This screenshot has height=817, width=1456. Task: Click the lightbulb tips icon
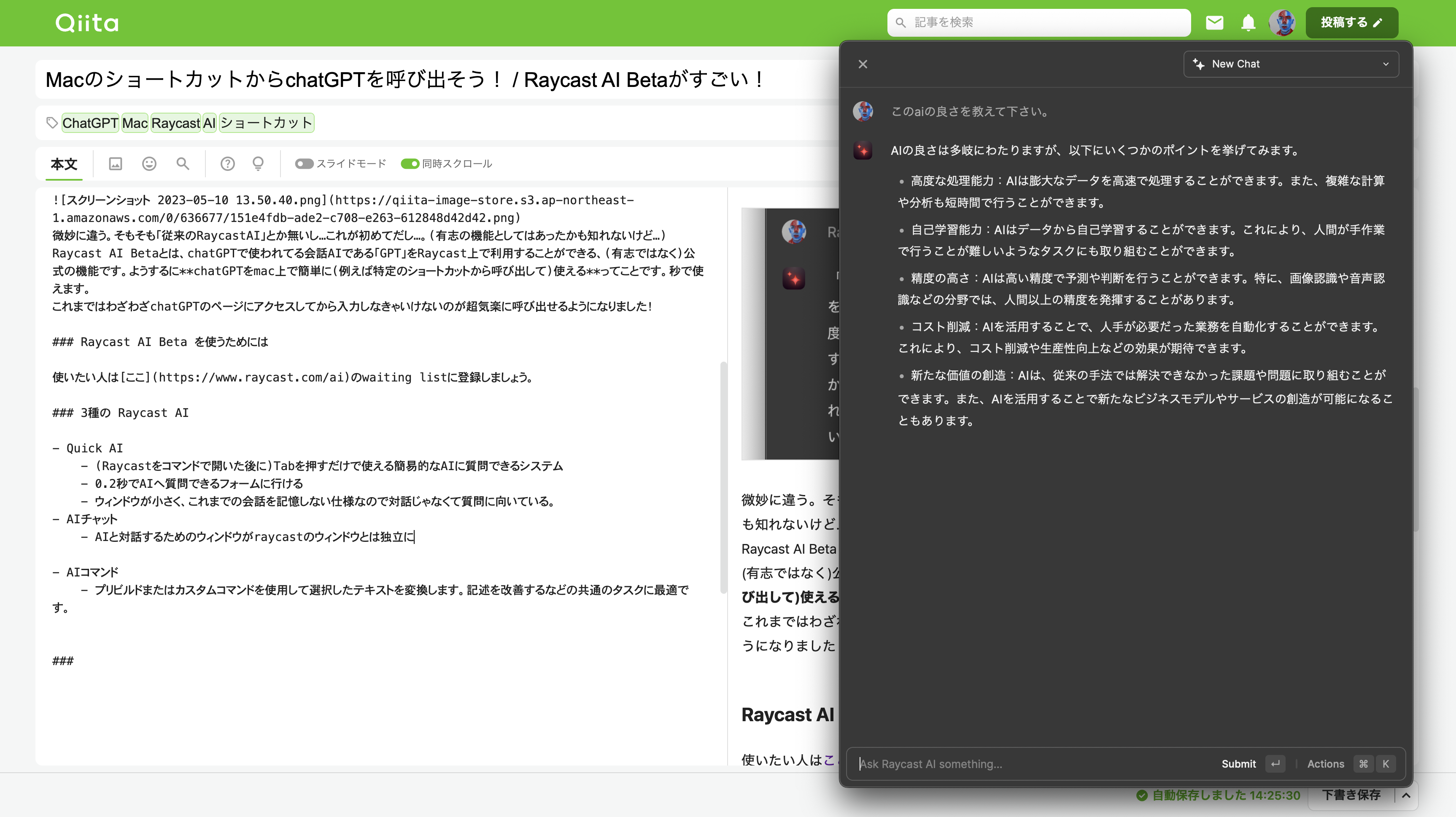(258, 164)
